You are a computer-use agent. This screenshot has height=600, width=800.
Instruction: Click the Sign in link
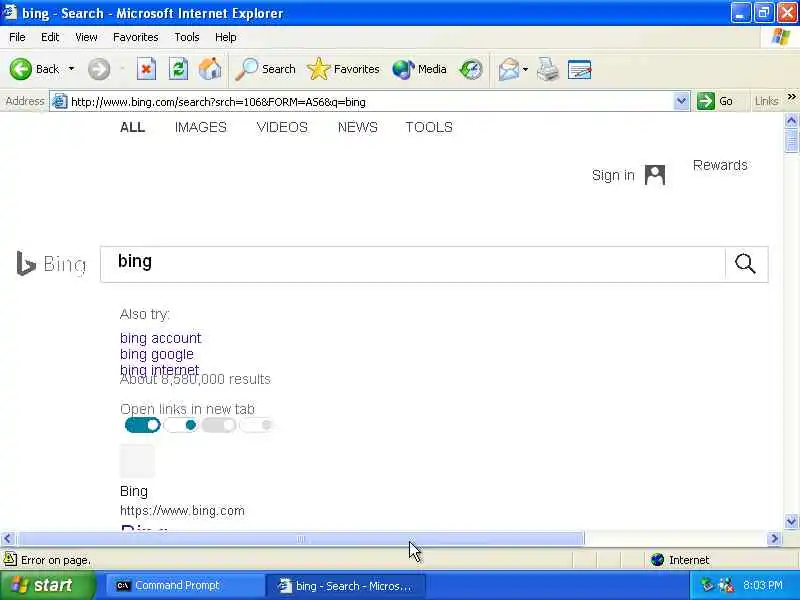point(613,175)
